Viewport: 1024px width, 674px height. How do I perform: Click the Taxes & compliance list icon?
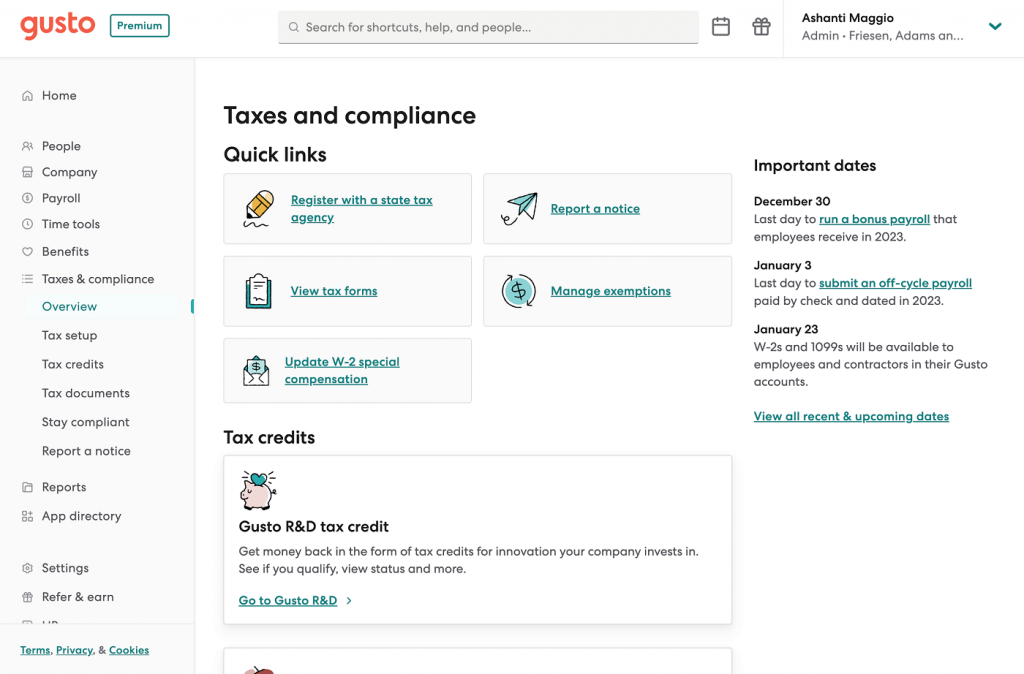tap(27, 280)
